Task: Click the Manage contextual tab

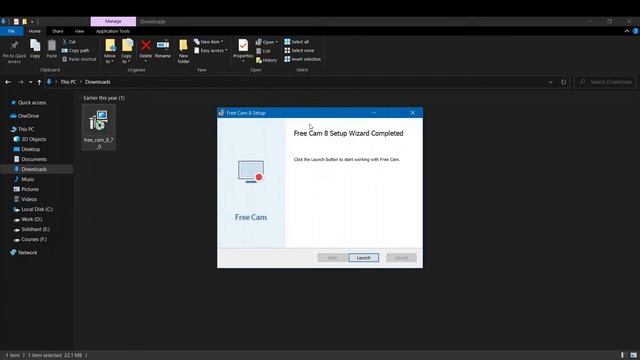Action: [113, 21]
